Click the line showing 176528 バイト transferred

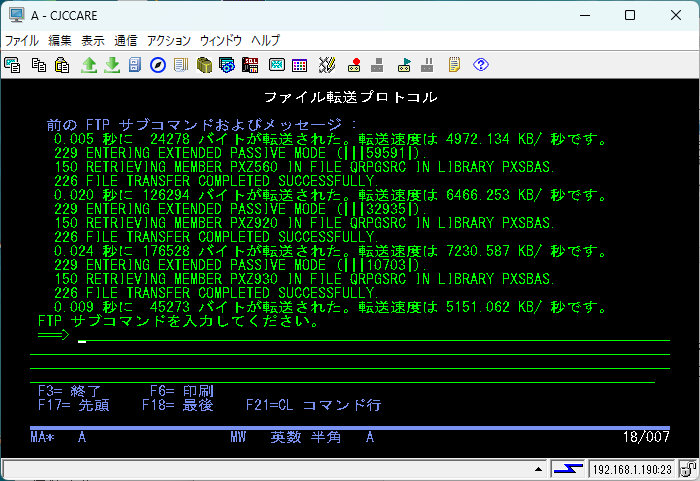click(x=330, y=251)
